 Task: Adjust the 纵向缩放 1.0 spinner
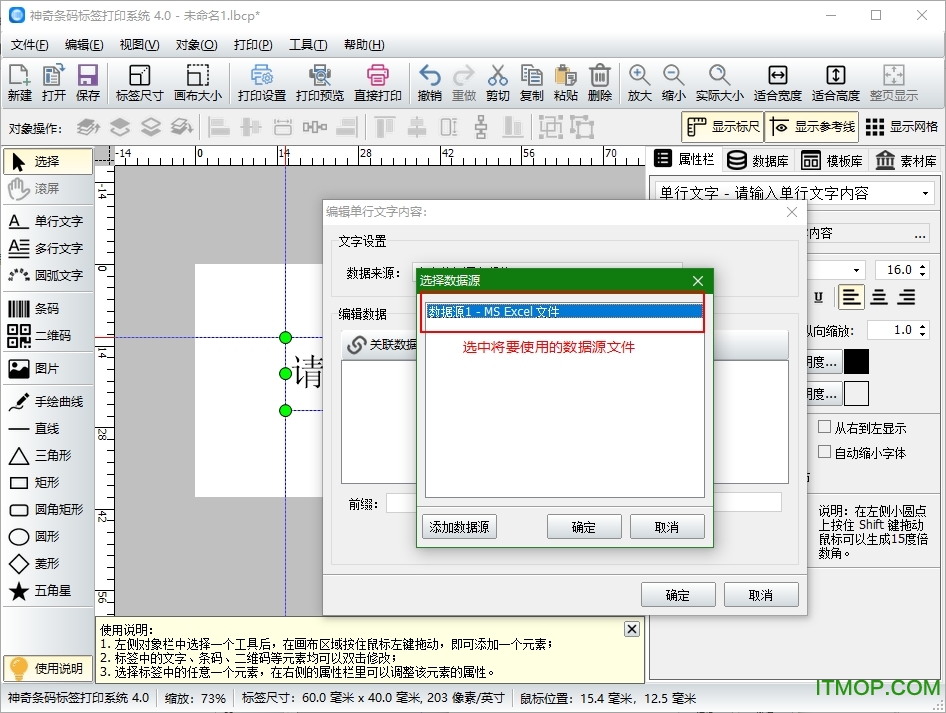[x=923, y=330]
